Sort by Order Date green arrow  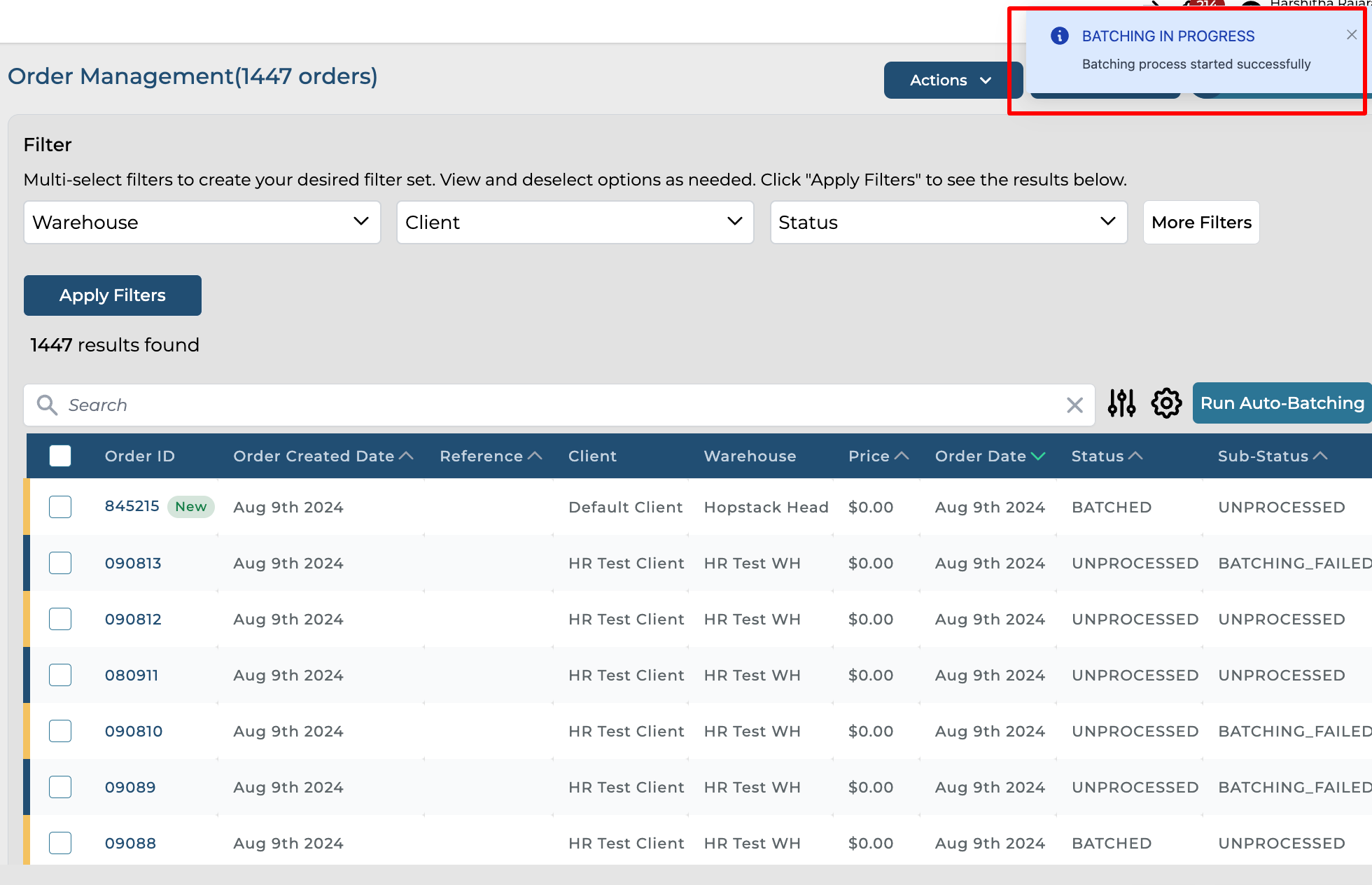point(1037,456)
